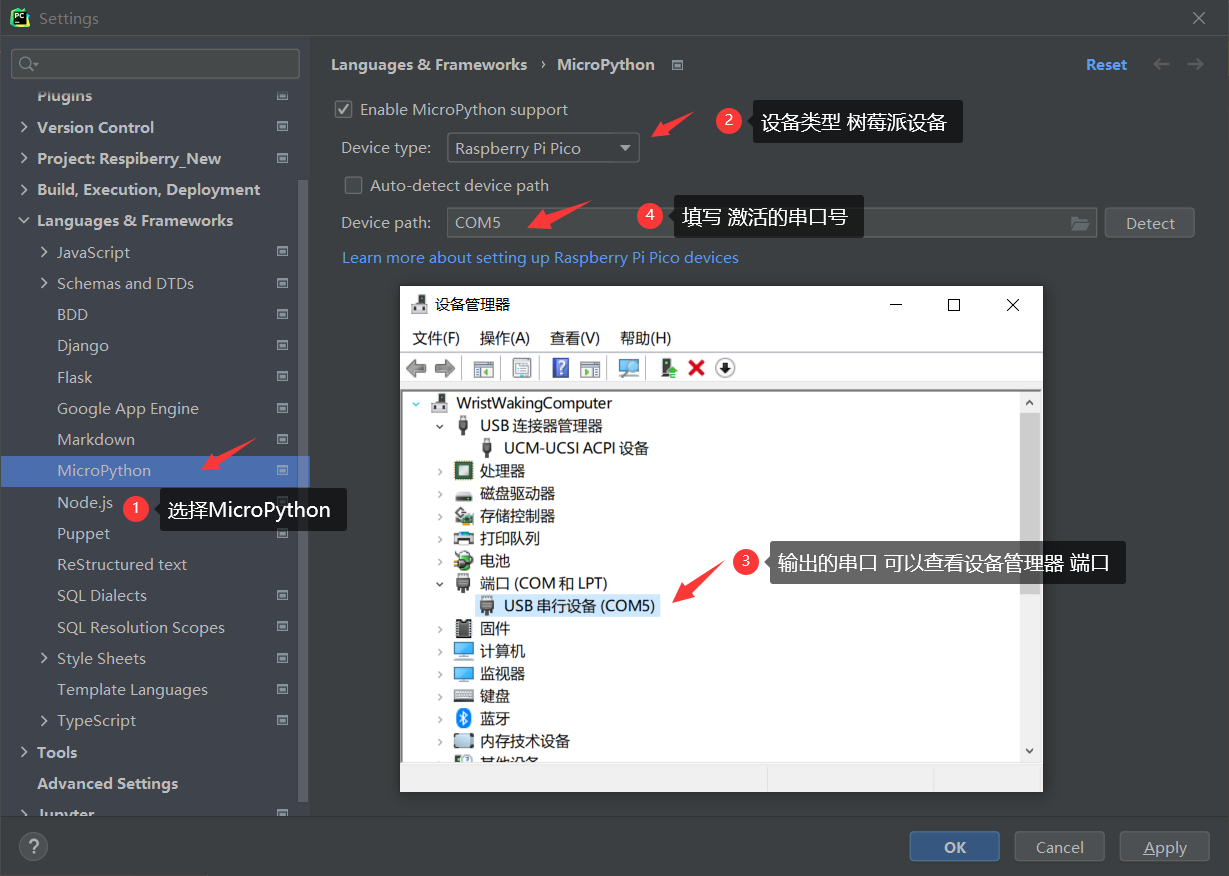The image size is (1229, 876).
Task: Click show/hide console tree icon in Device Manager
Action: (484, 368)
